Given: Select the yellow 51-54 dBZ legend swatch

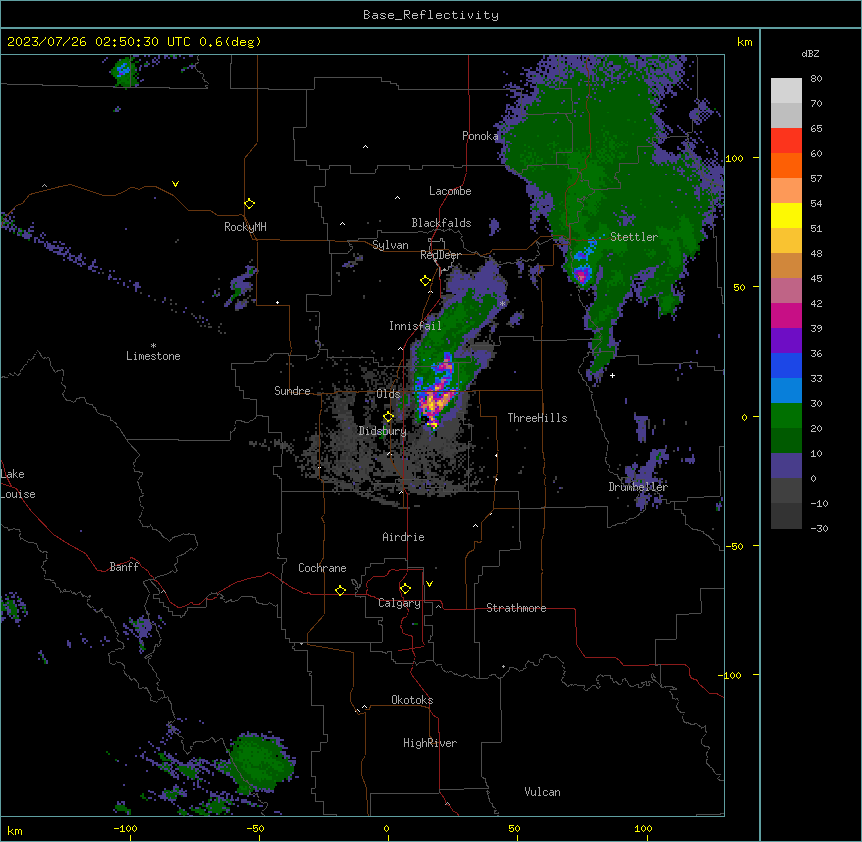Looking at the screenshot, I should 786,215.
